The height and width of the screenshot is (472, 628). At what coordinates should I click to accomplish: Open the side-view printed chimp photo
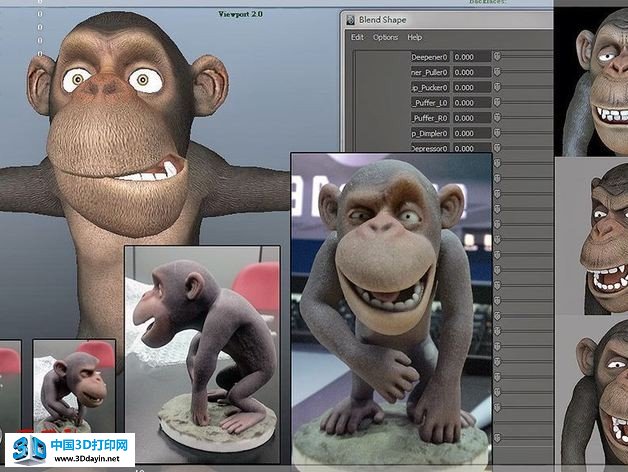(x=202, y=355)
